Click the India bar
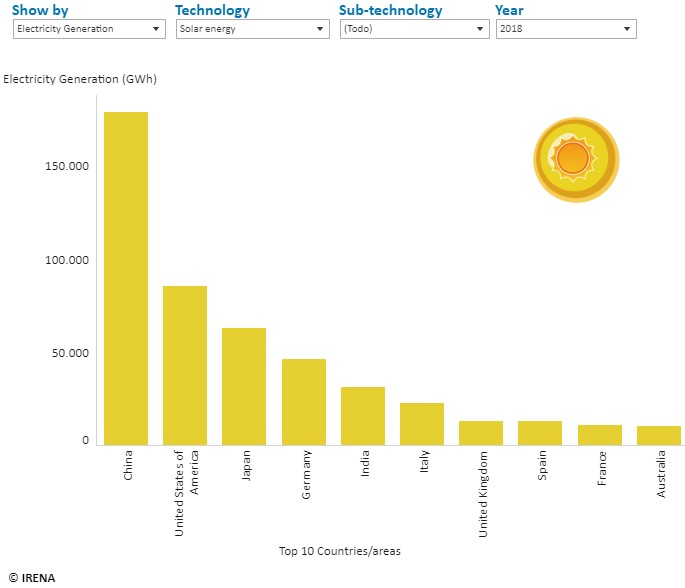 pyautogui.click(x=363, y=416)
